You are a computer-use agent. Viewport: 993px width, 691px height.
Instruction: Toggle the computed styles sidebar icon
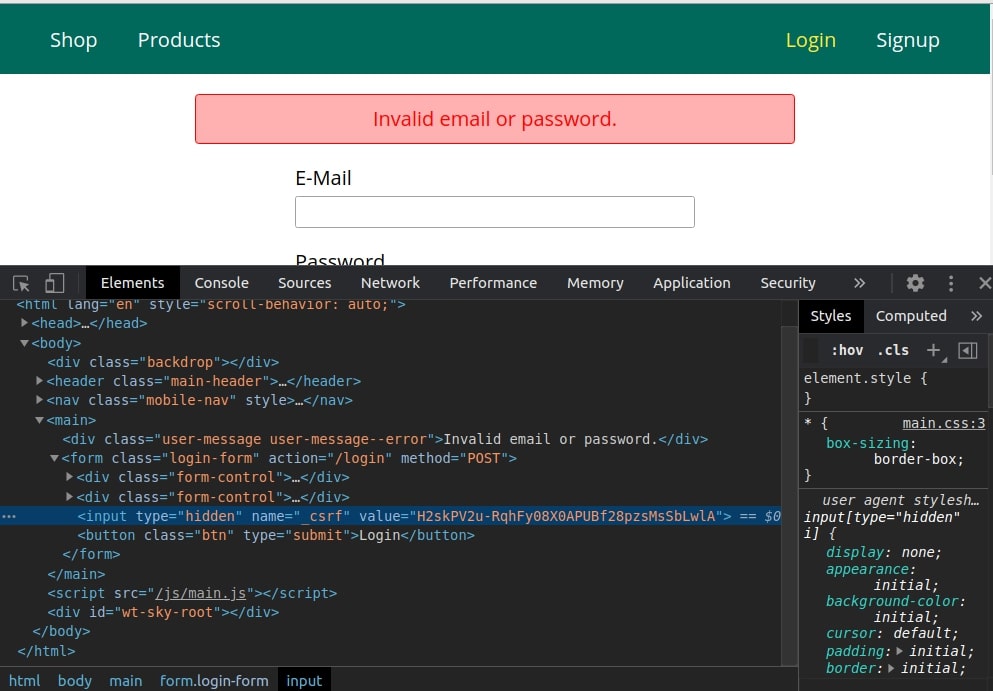(968, 350)
